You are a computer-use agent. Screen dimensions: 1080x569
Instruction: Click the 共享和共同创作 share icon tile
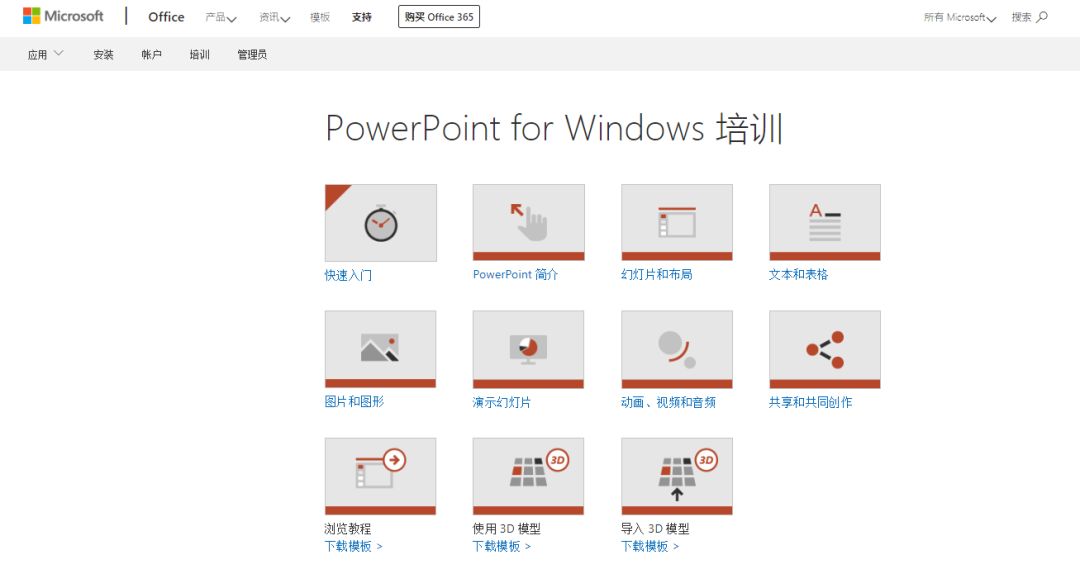(824, 348)
